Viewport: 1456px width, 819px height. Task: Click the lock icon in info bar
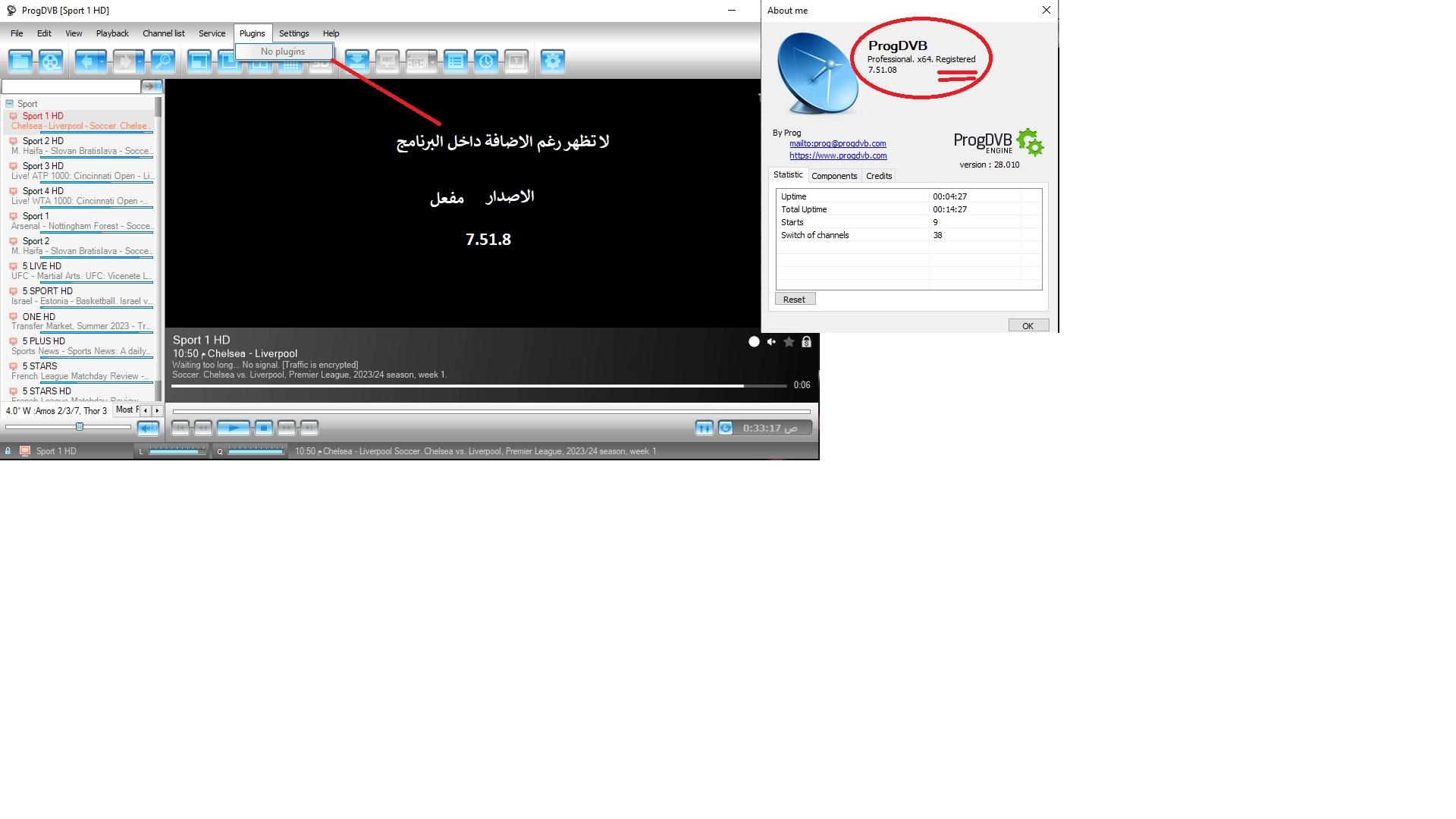pyautogui.click(x=806, y=342)
